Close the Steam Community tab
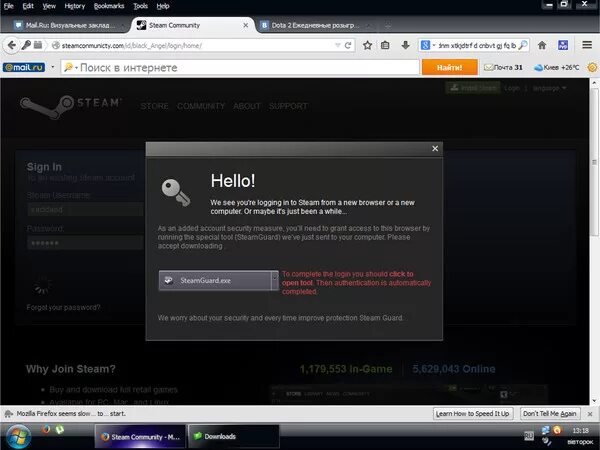600x450 pixels. pyautogui.click(x=246, y=25)
